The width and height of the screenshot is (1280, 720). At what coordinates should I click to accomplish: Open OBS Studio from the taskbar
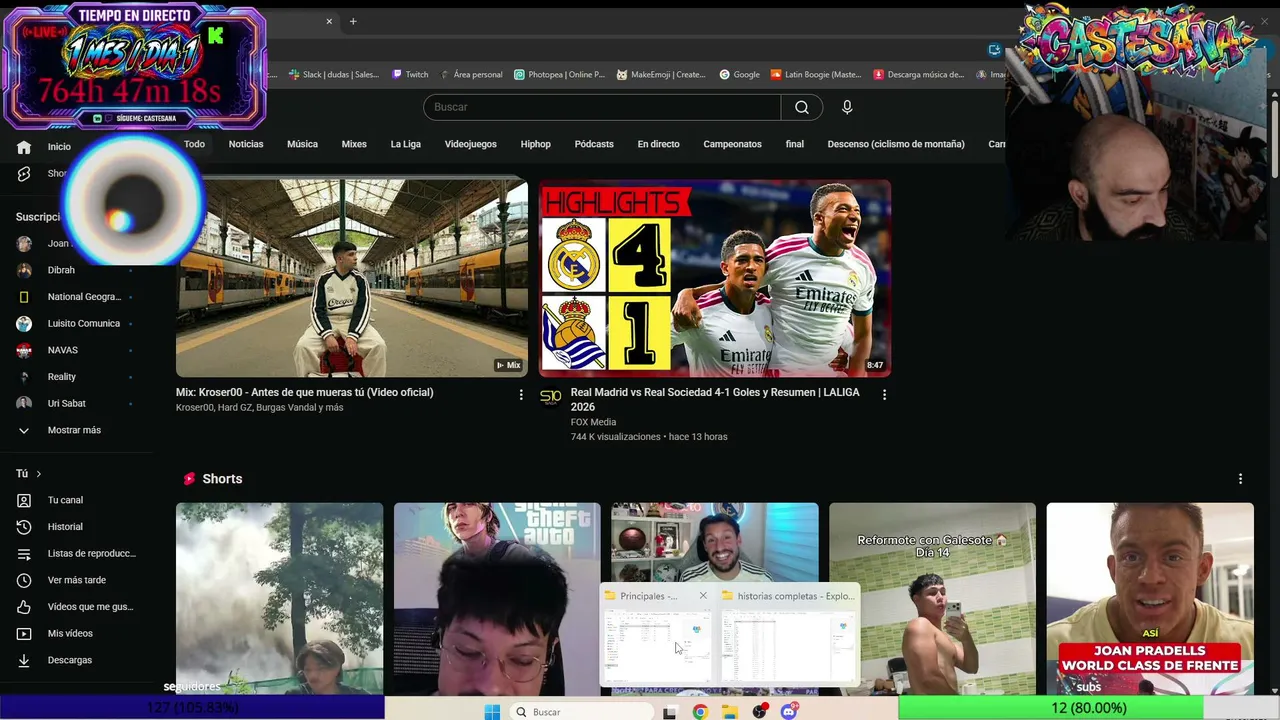760,712
